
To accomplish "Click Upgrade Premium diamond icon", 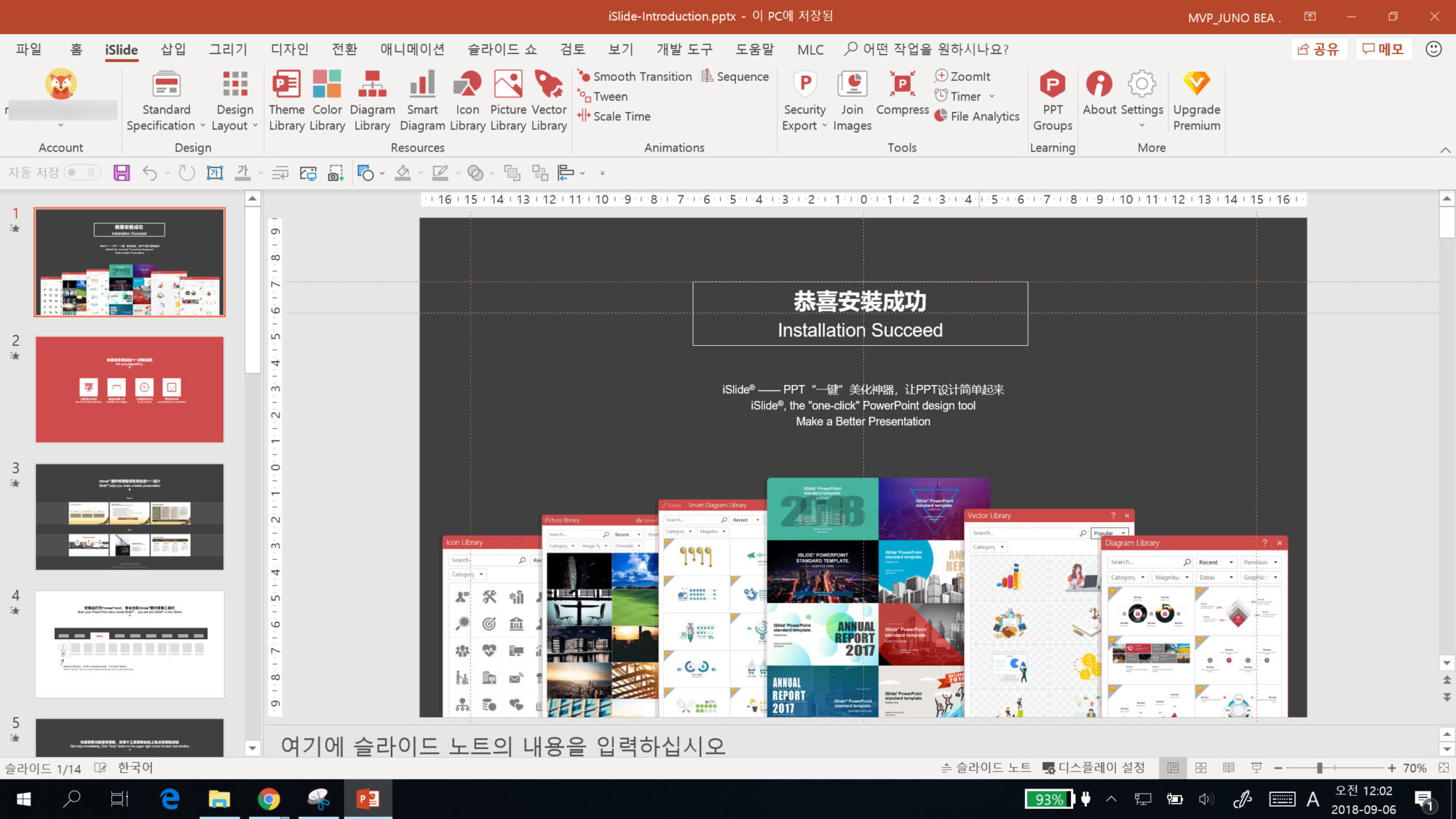I will (1196, 83).
